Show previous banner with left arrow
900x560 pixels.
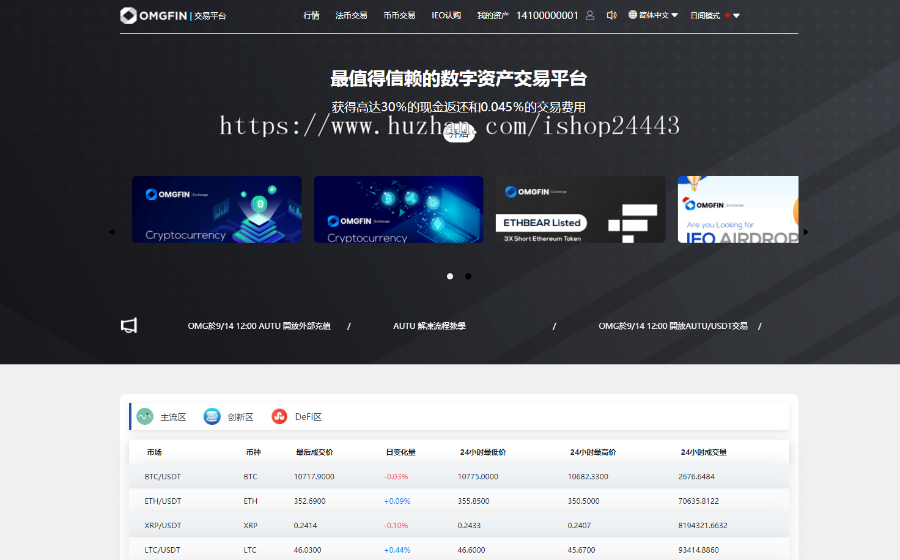[111, 232]
